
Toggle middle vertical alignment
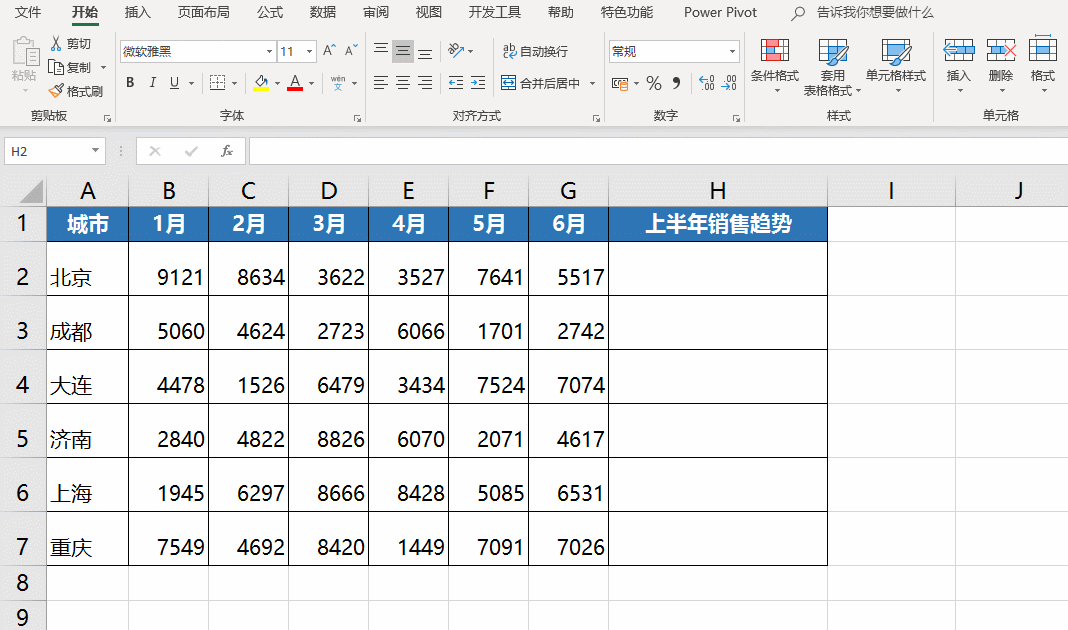click(x=403, y=51)
